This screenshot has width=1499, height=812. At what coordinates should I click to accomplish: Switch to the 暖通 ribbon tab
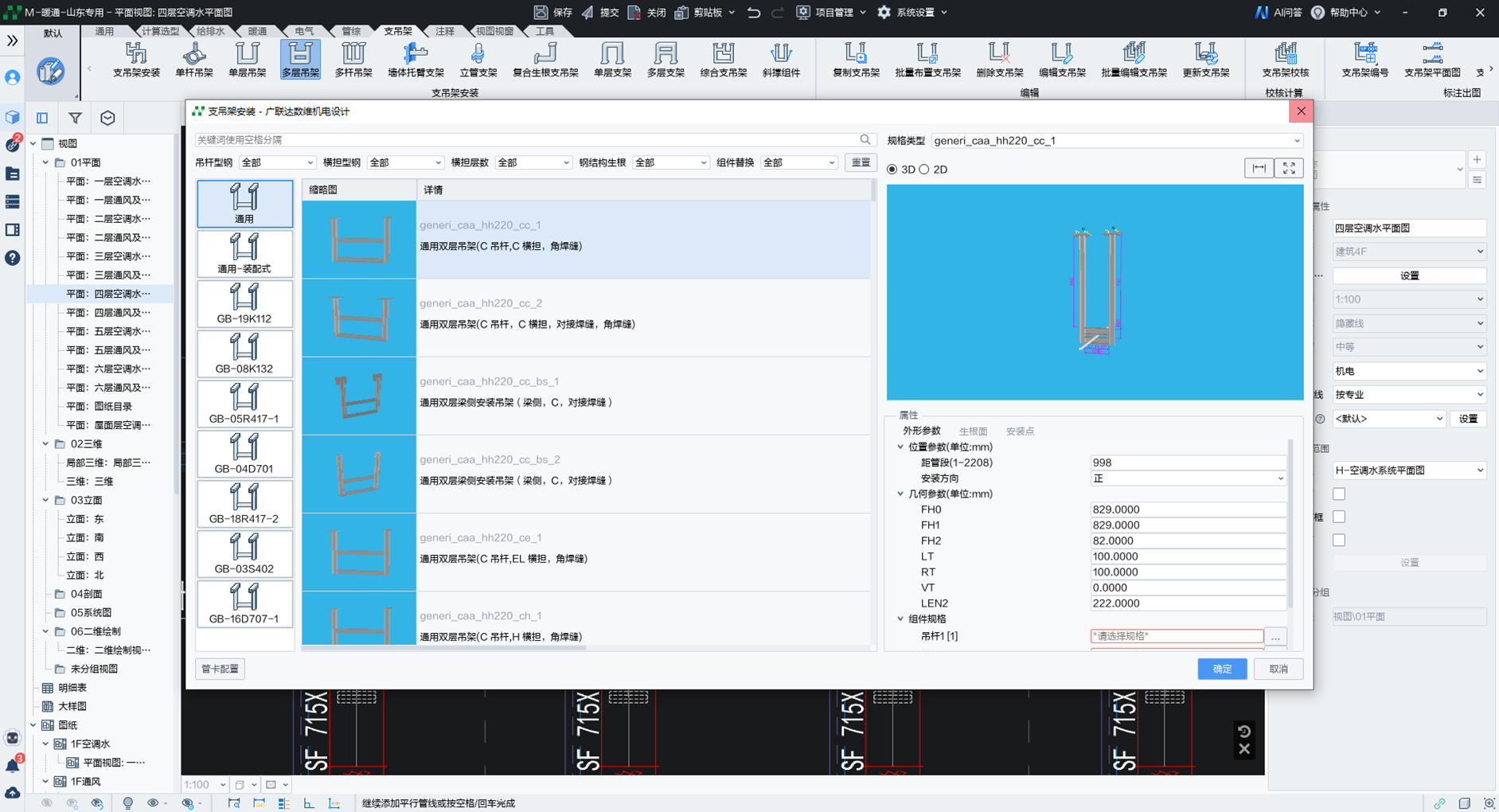257,31
